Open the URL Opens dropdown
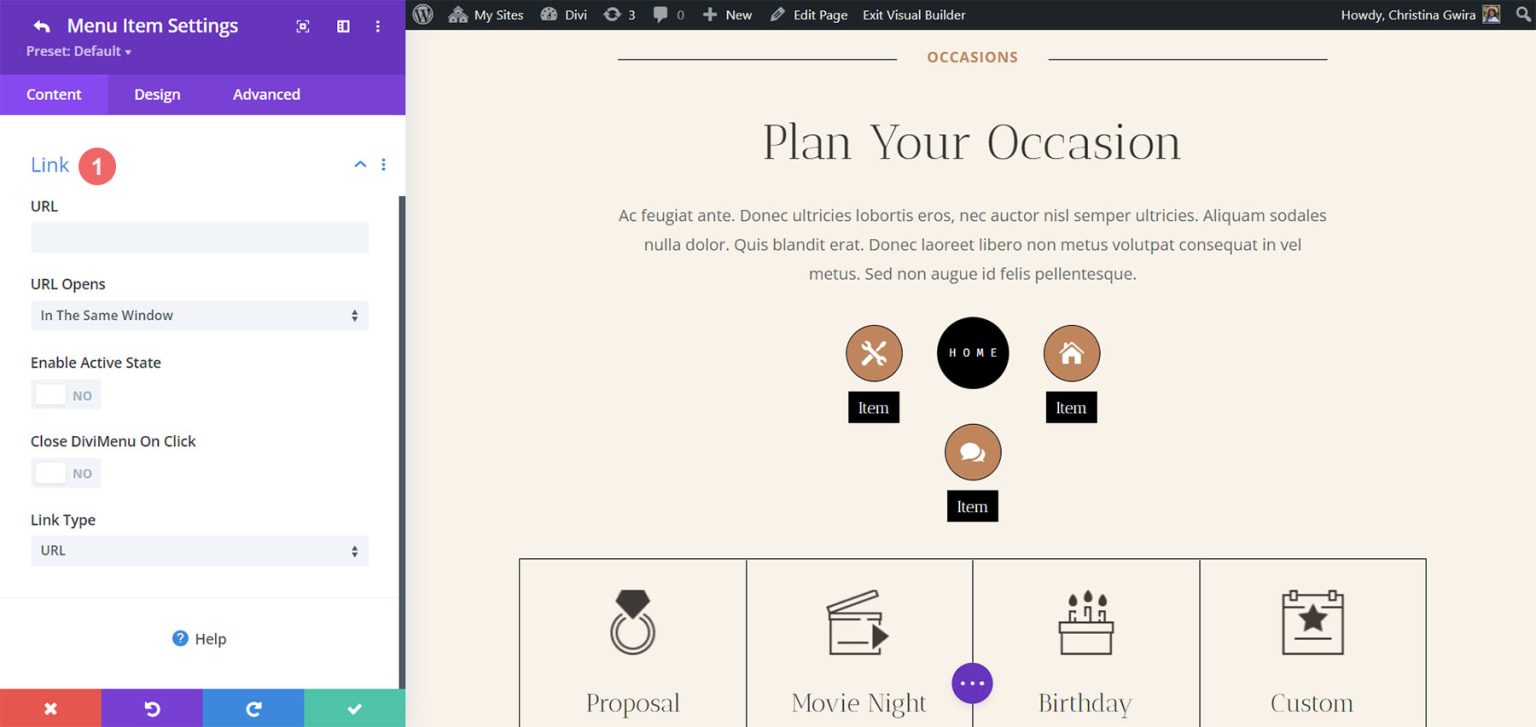The width and height of the screenshot is (1536, 727). pos(199,315)
